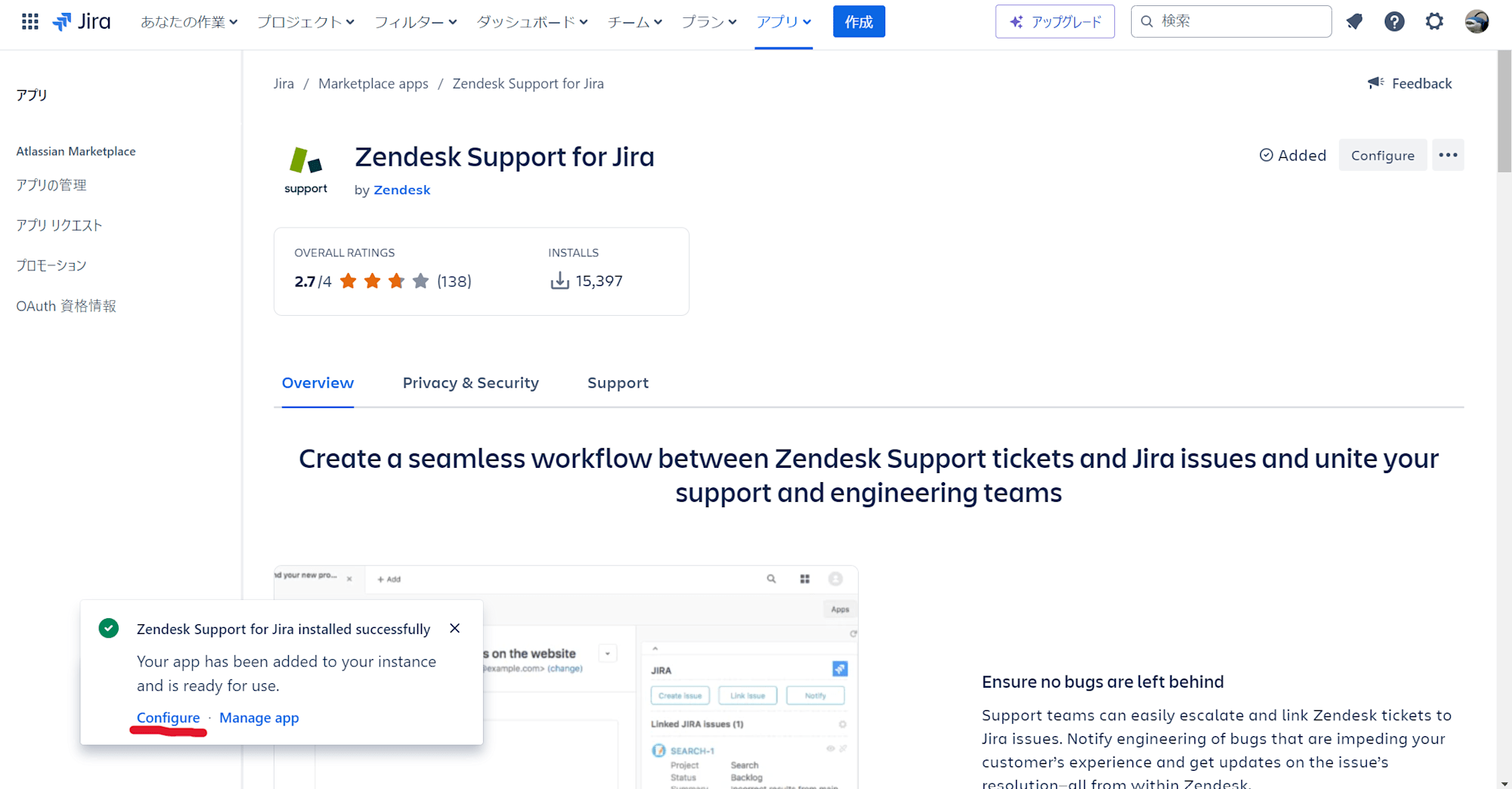Click the blue 作成 button
Image resolution: width=1512 pixels, height=789 pixels.
point(859,21)
